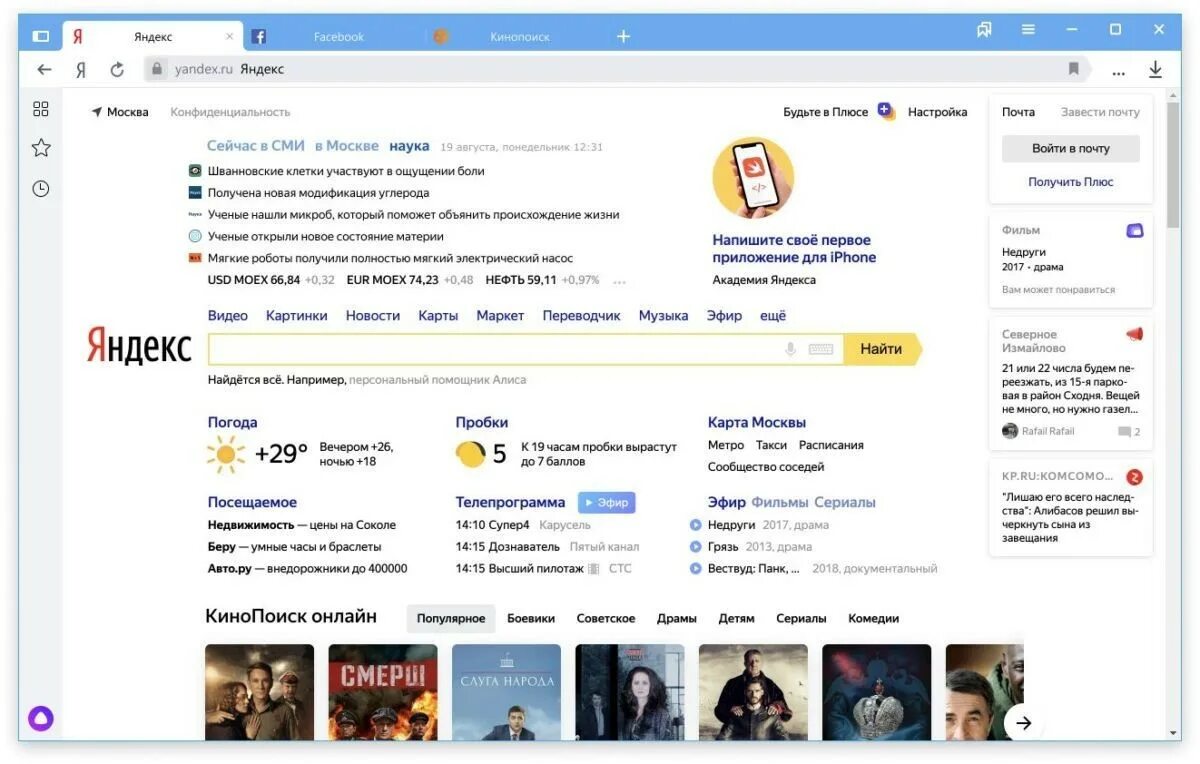
Task: Switch news to the наука section
Action: tap(409, 146)
